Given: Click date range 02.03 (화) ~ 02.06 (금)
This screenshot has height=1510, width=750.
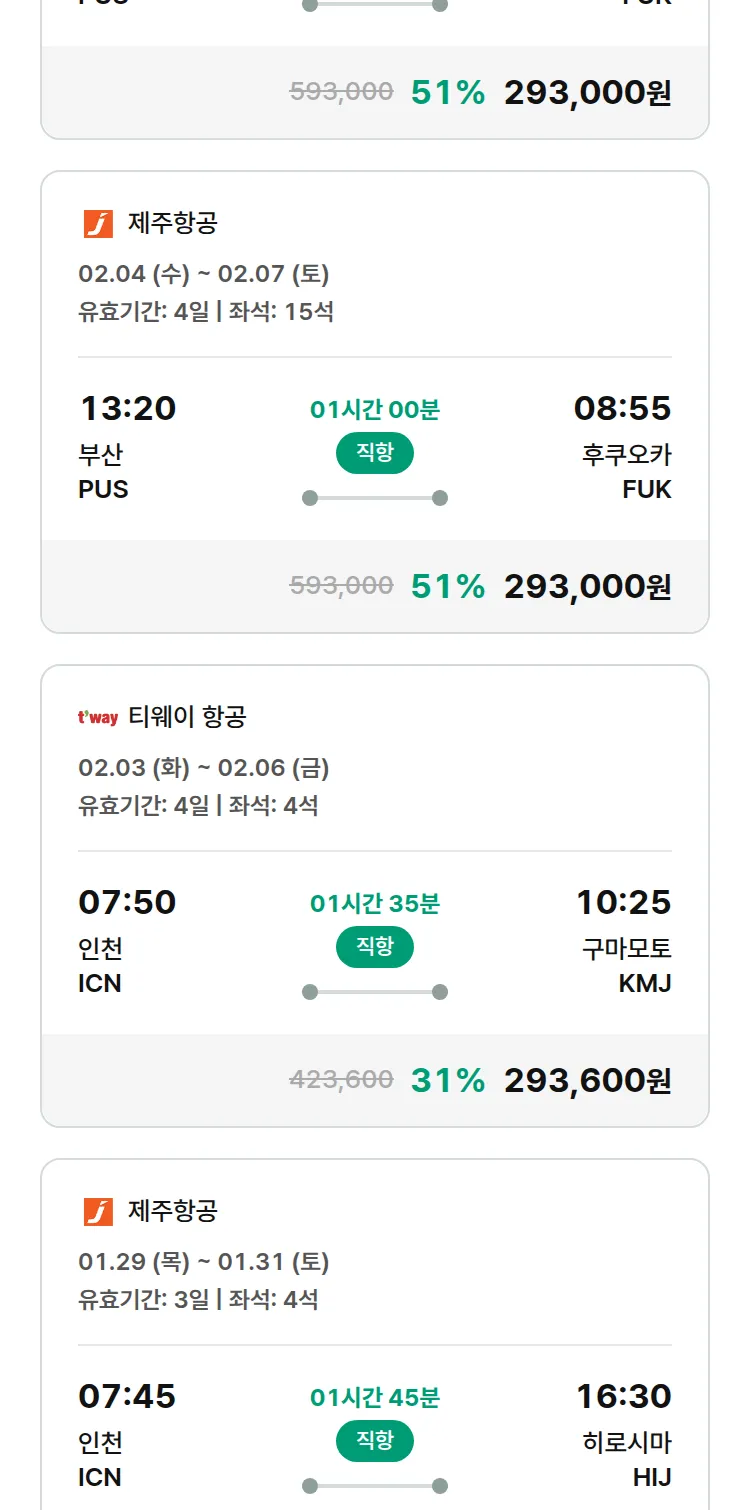Looking at the screenshot, I should pyautogui.click(x=204, y=768).
